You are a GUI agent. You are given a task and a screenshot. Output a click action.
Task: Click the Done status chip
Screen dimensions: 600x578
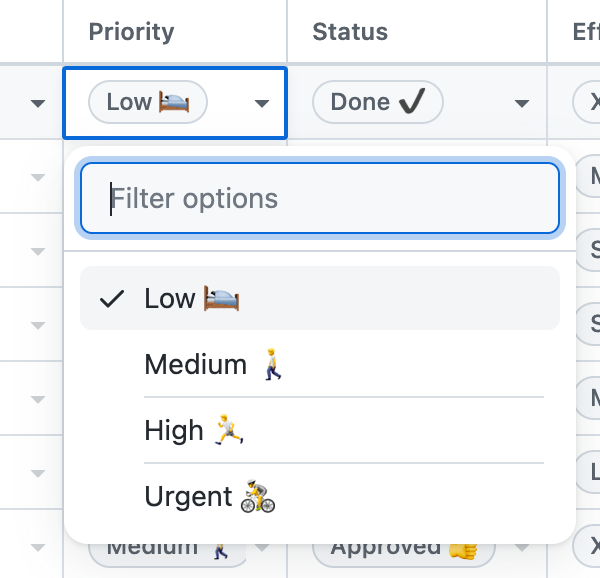377,102
